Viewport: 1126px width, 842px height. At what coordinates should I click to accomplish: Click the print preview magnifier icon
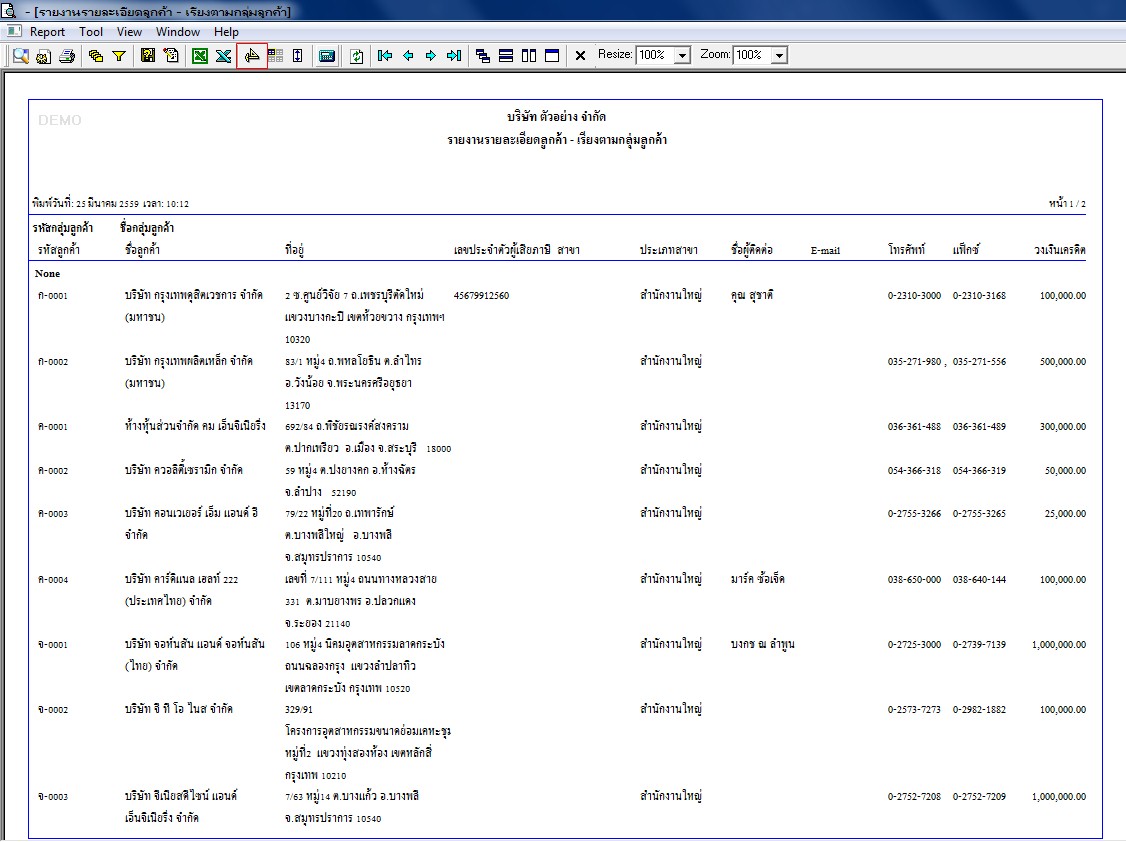[21, 56]
